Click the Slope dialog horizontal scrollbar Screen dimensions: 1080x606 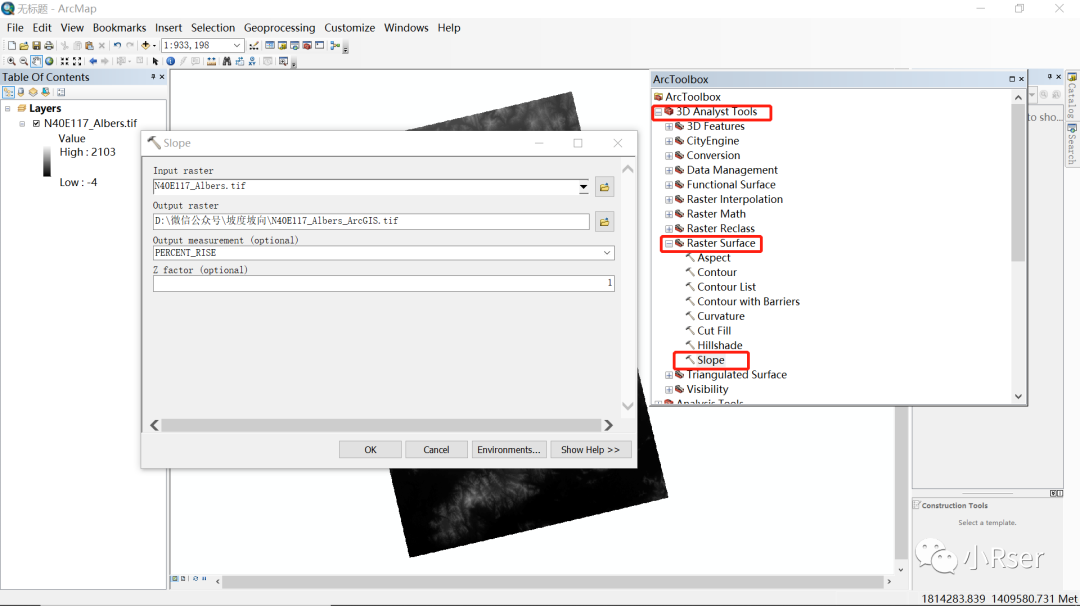click(381, 426)
